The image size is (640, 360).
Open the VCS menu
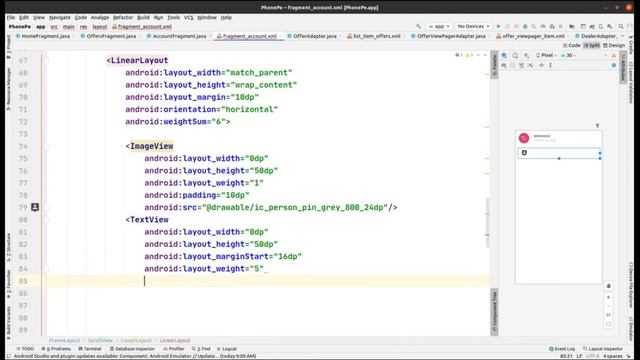189,18
